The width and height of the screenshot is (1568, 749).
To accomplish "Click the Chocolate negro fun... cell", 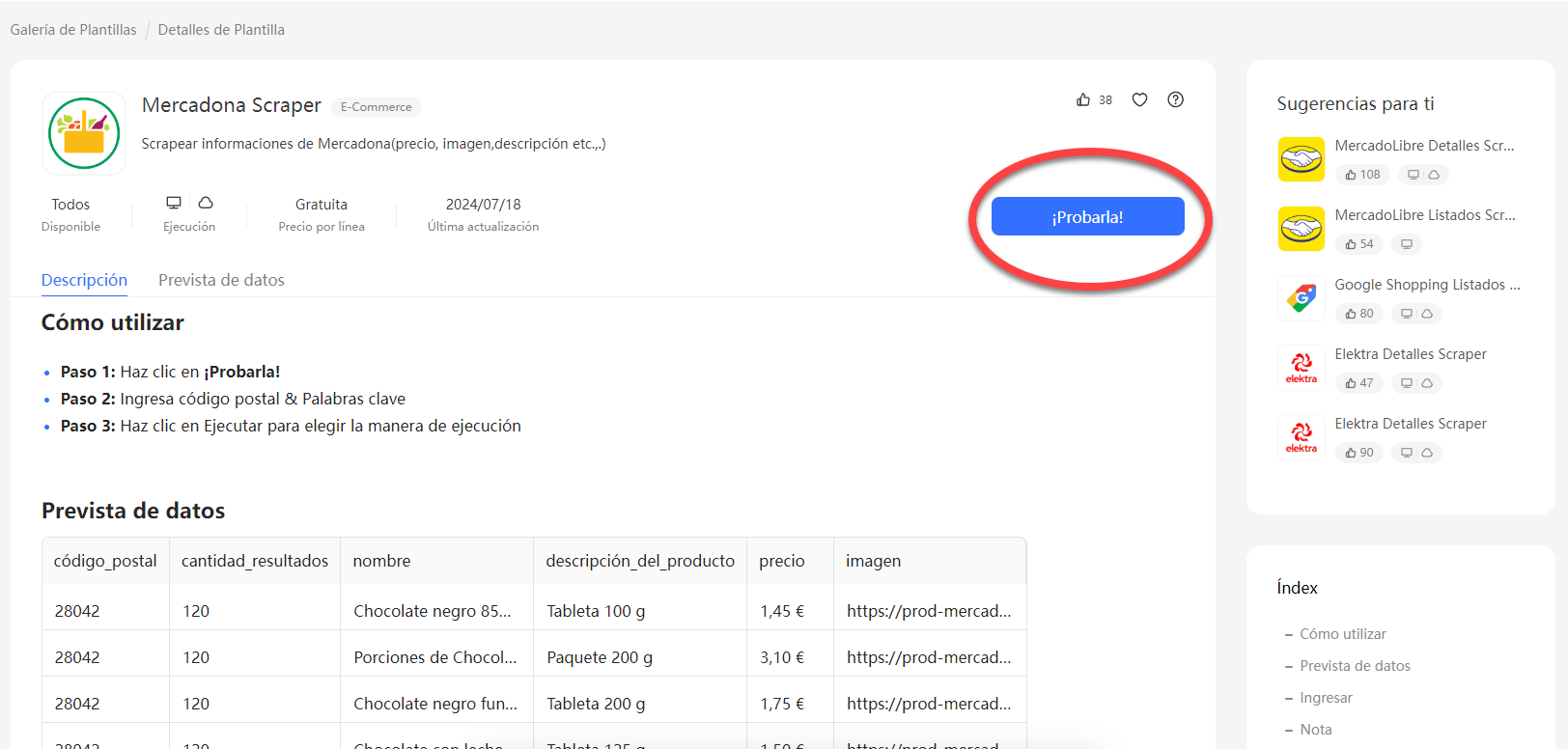I will coord(435,704).
